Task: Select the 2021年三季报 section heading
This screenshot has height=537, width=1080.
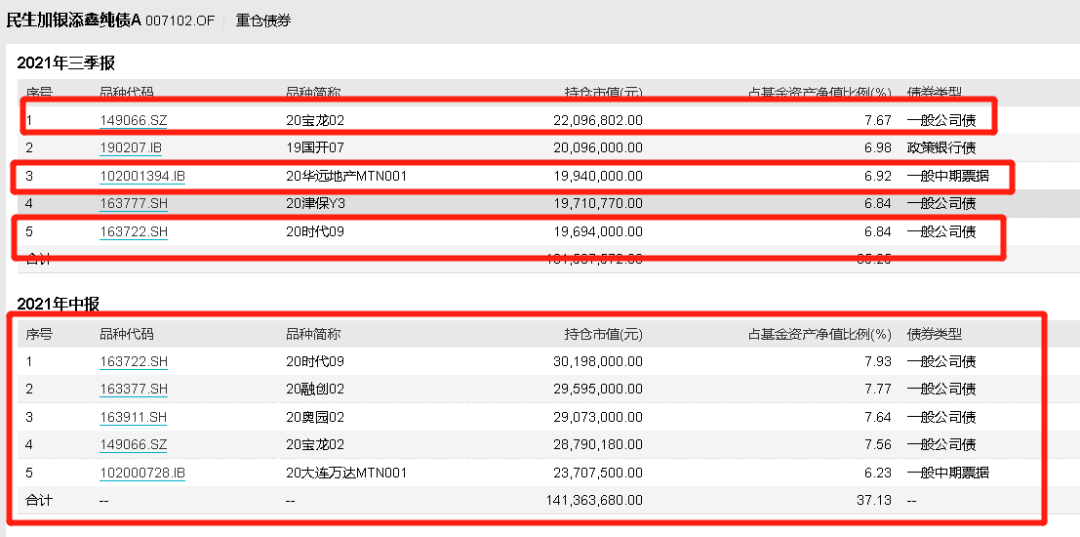Action: click(66, 63)
